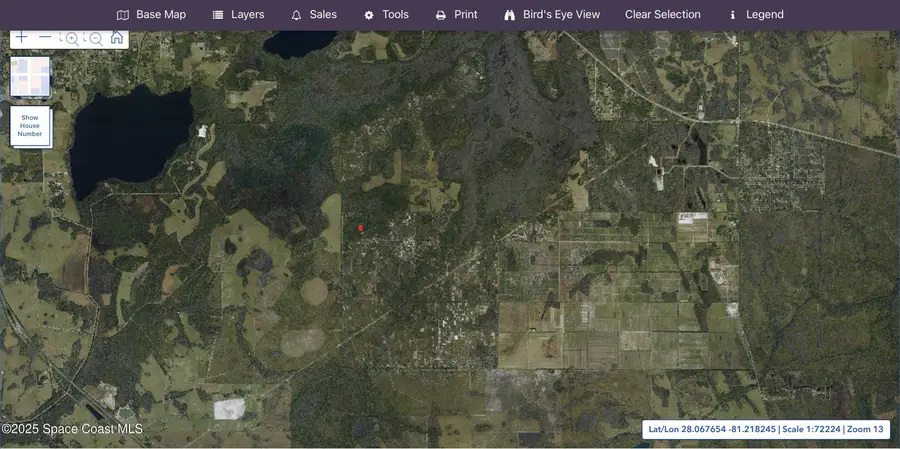Viewport: 900px width, 449px height.
Task: Reset map with the home icon
Action: tap(117, 37)
